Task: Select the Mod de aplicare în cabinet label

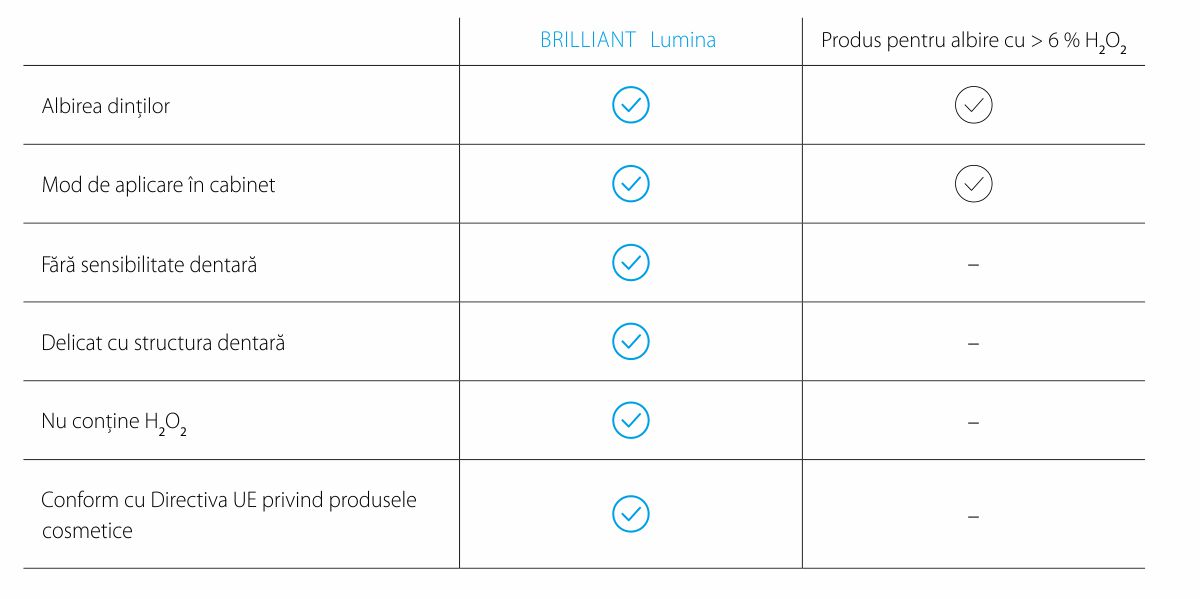Action: pos(158,185)
